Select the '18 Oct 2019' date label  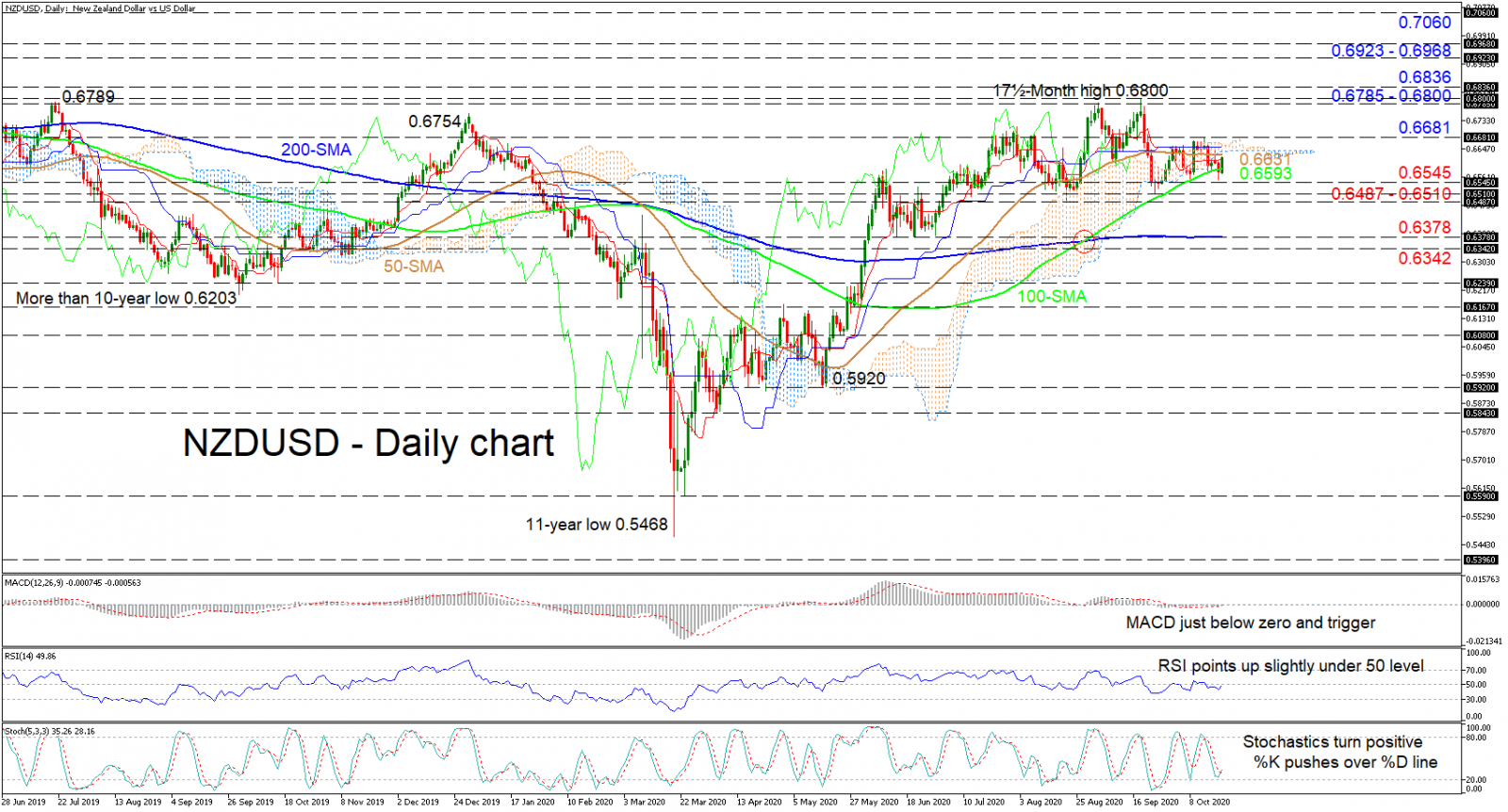pos(307,803)
